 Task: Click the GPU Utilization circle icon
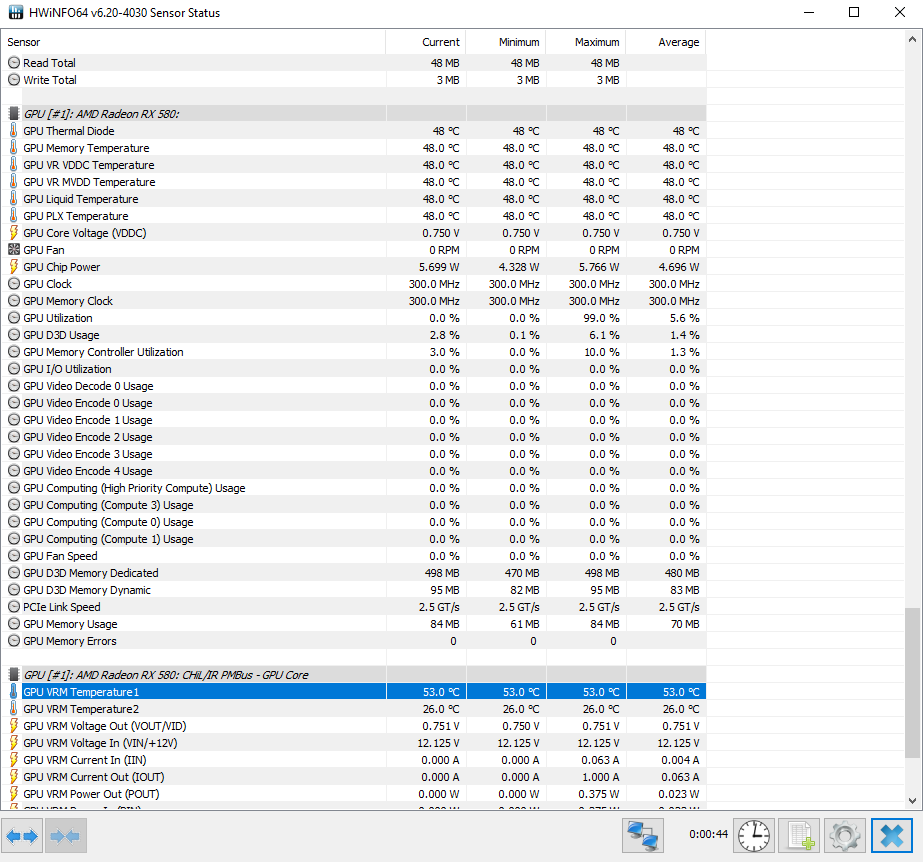(x=14, y=318)
